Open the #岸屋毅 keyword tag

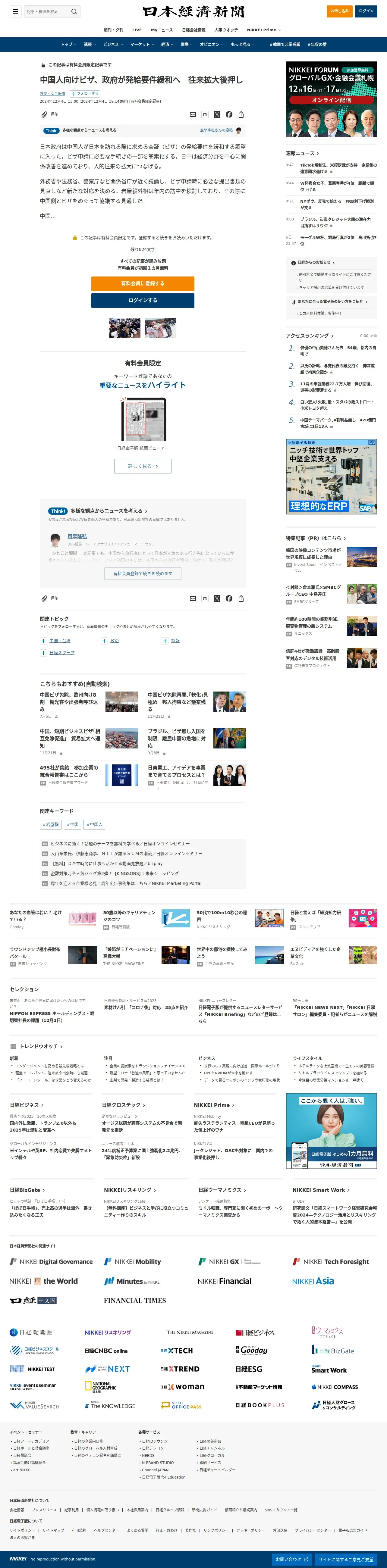point(51,825)
